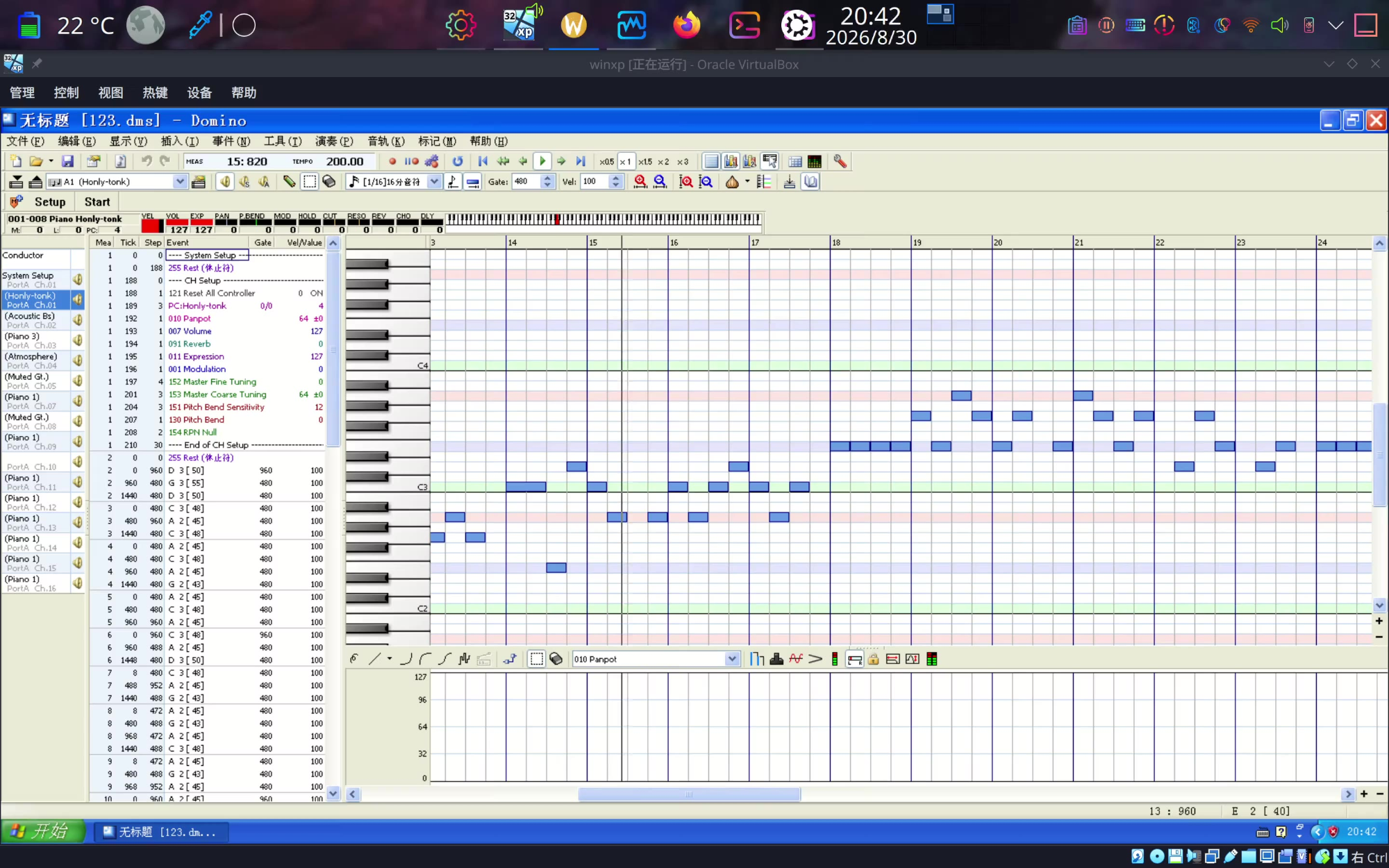Image resolution: width=1389 pixels, height=868 pixels.
Task: Open the 1/16 note quantize dropdown
Action: [434, 182]
